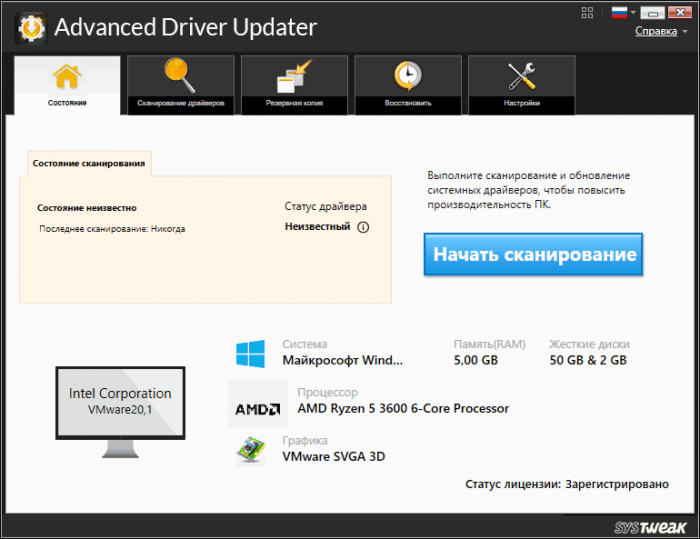
Task: Open the Сканирование драйверов tab
Action: coord(181,85)
